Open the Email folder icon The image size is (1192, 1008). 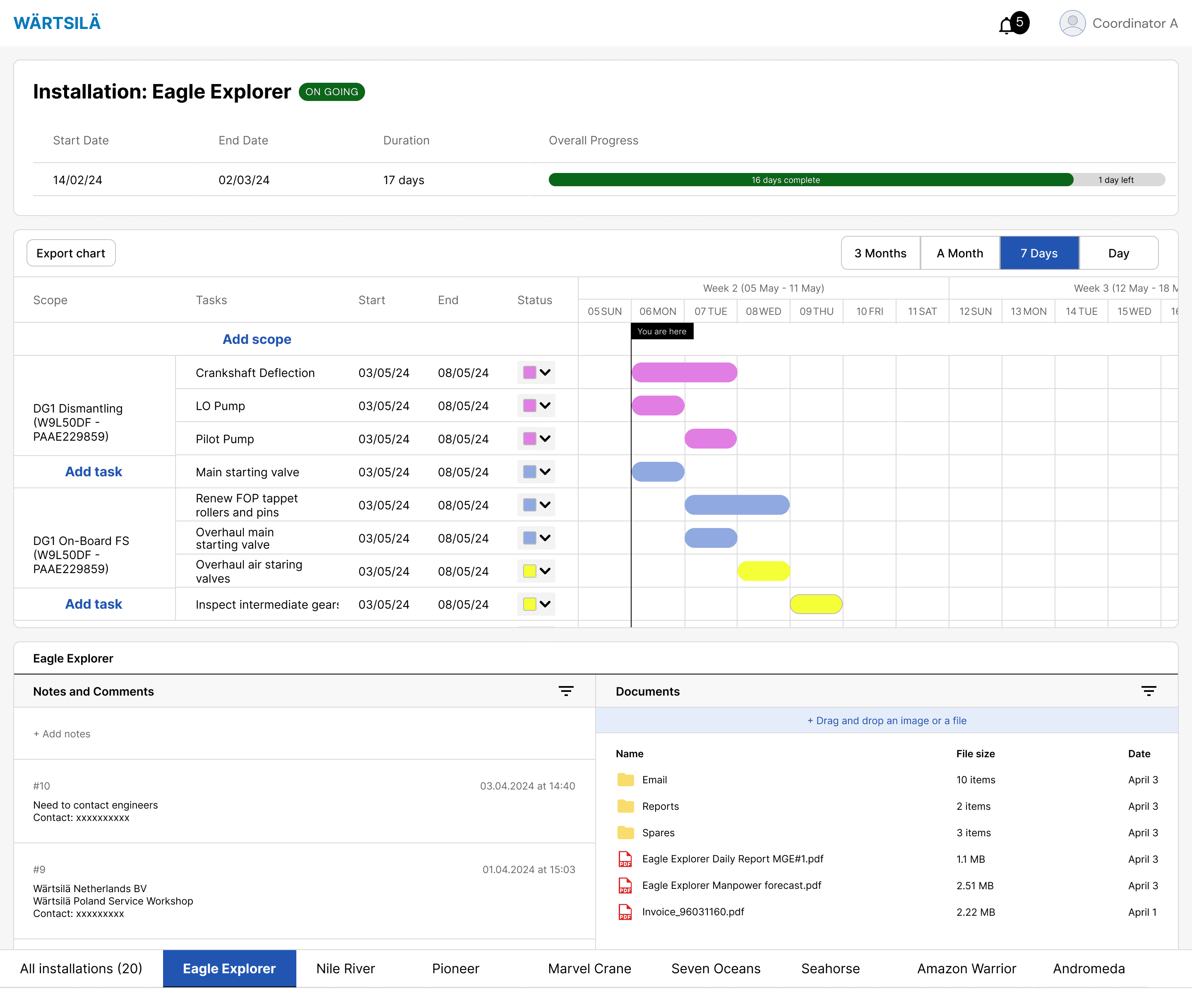(626, 780)
